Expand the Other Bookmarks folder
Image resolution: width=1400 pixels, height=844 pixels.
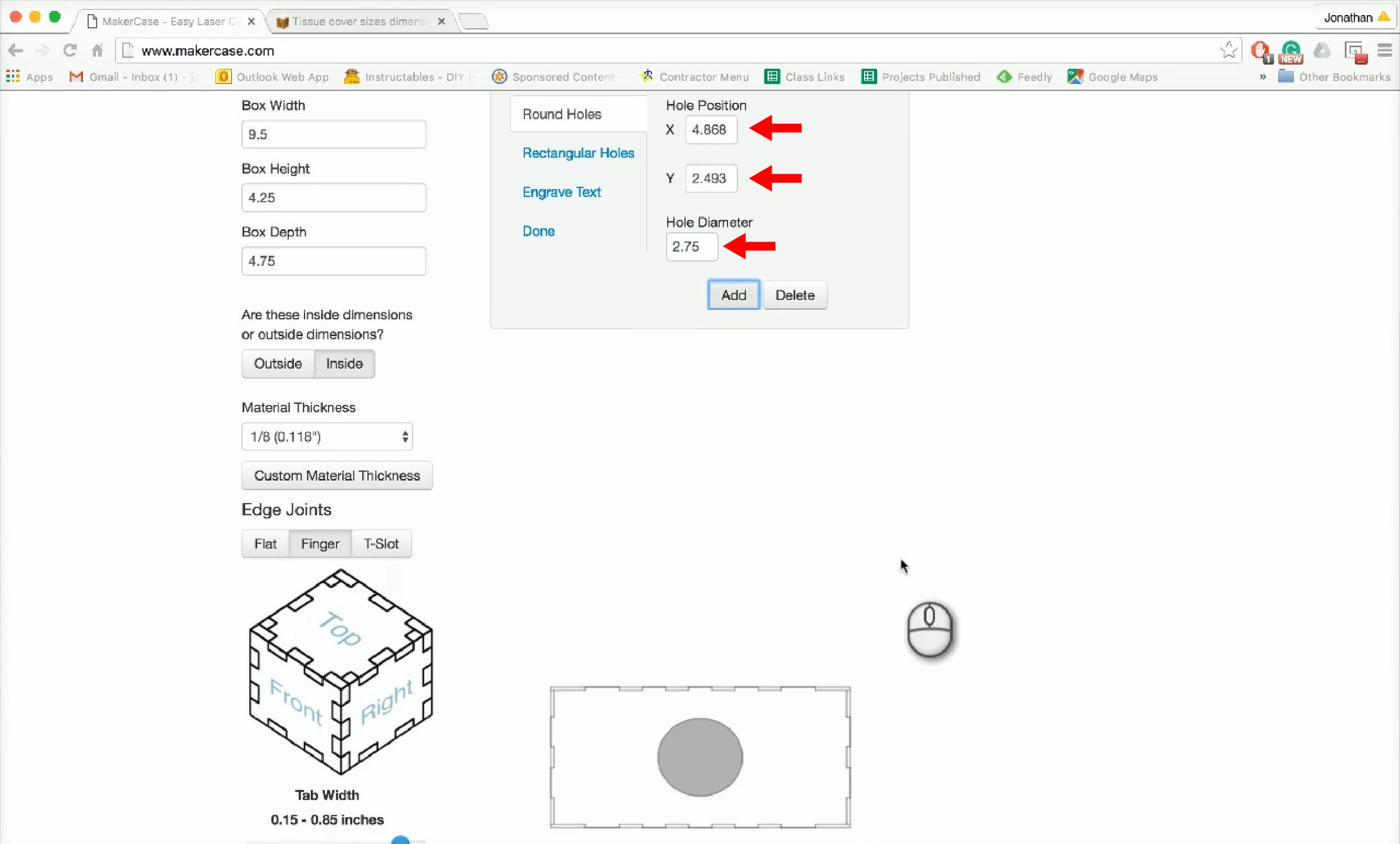1335,77
